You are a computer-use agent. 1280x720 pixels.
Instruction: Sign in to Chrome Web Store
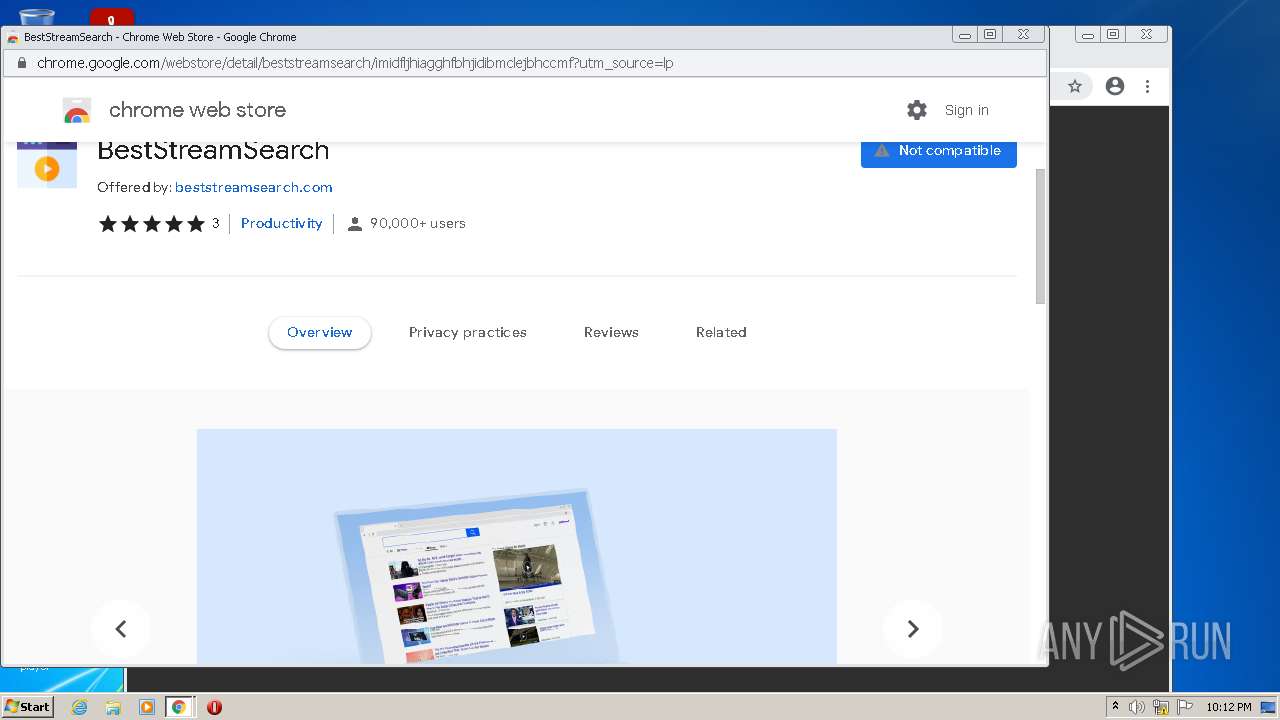coord(966,110)
